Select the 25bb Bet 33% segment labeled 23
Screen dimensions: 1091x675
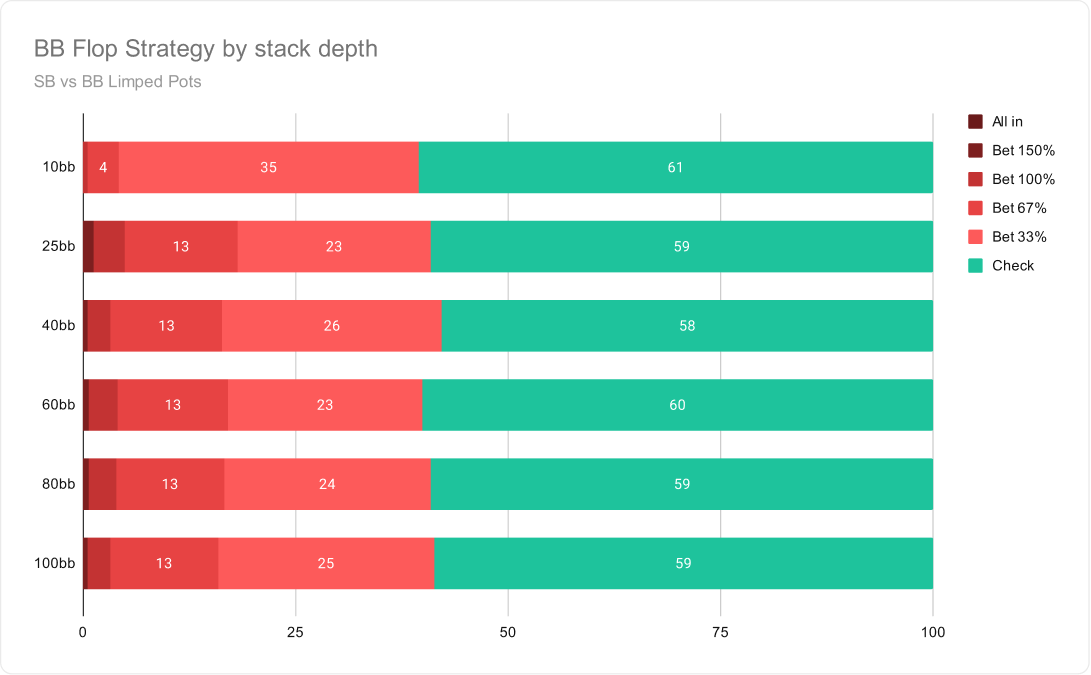coord(334,246)
